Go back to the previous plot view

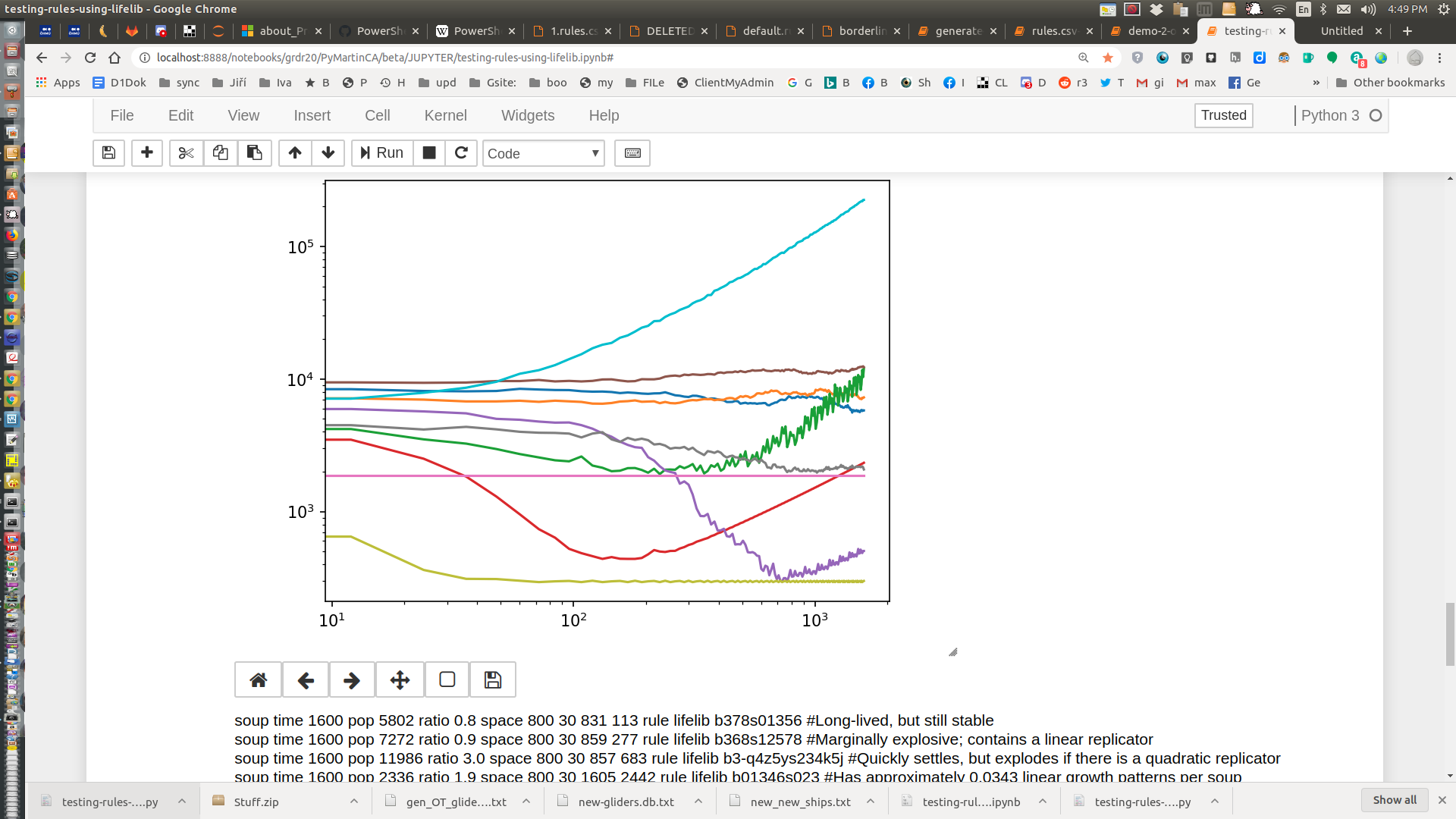(306, 679)
